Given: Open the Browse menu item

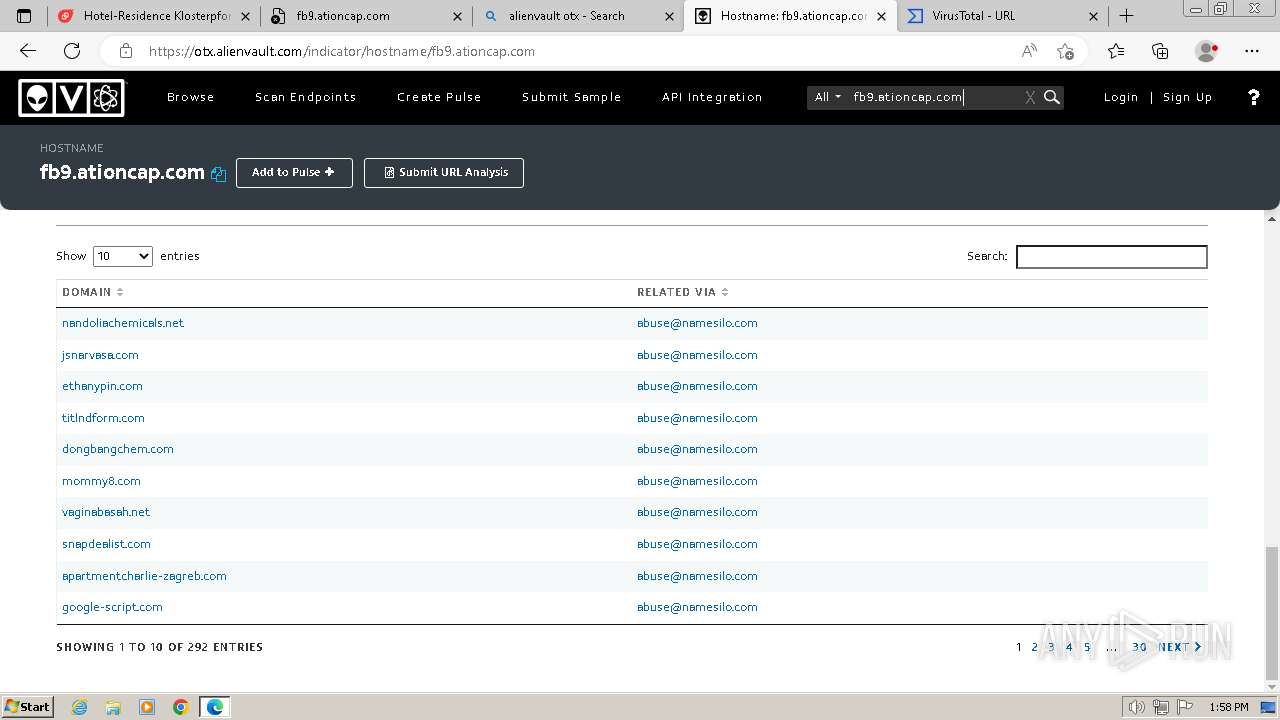Looking at the screenshot, I should (x=191, y=97).
